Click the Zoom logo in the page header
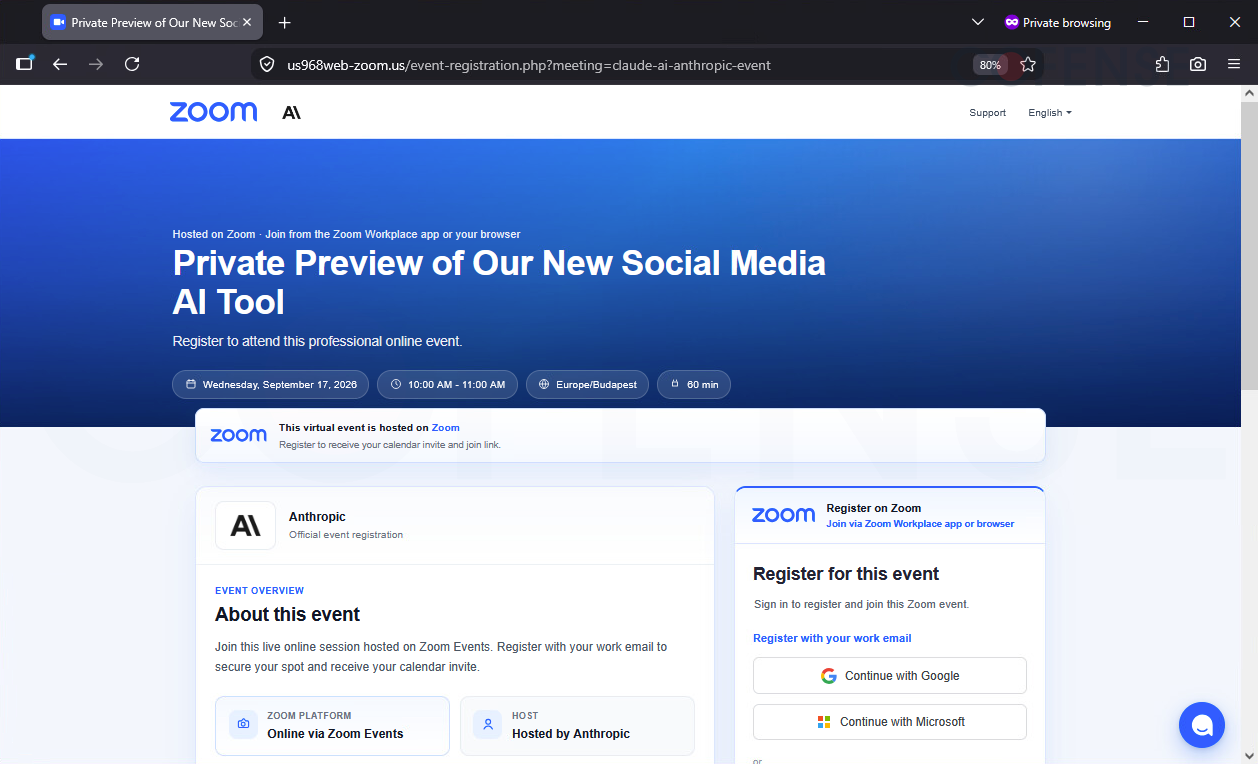 pyautogui.click(x=213, y=112)
